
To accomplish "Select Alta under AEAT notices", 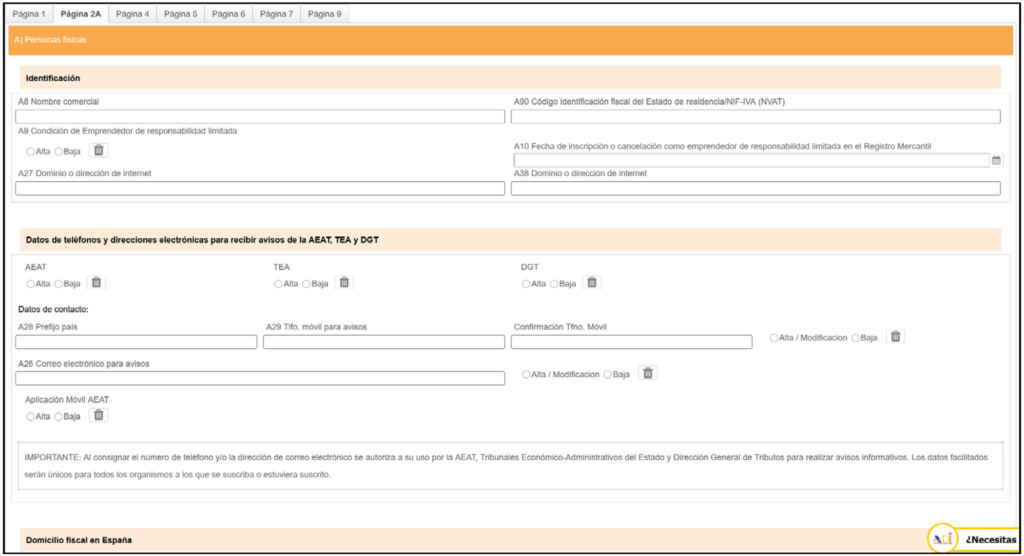I will coord(31,284).
